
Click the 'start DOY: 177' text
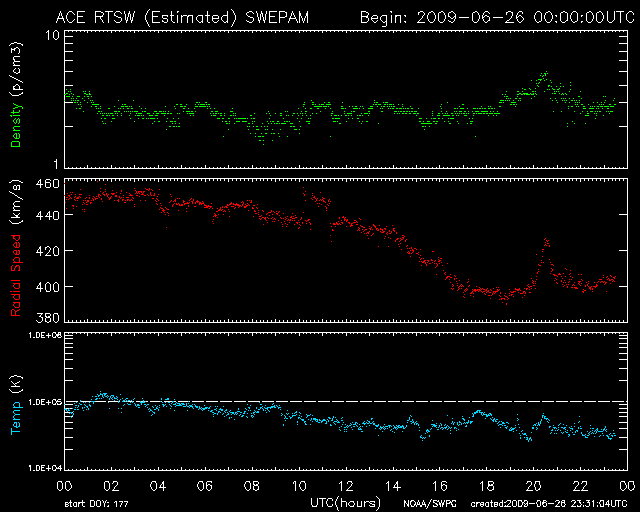pos(96,504)
